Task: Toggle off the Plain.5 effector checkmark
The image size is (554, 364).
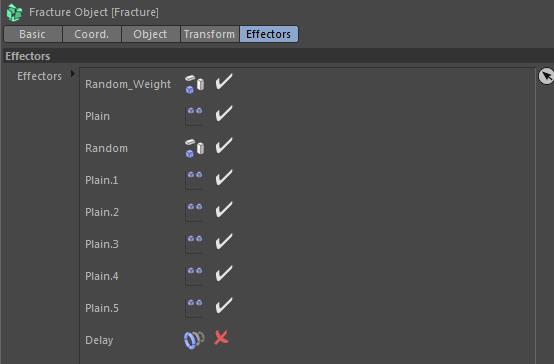Action: 224,306
